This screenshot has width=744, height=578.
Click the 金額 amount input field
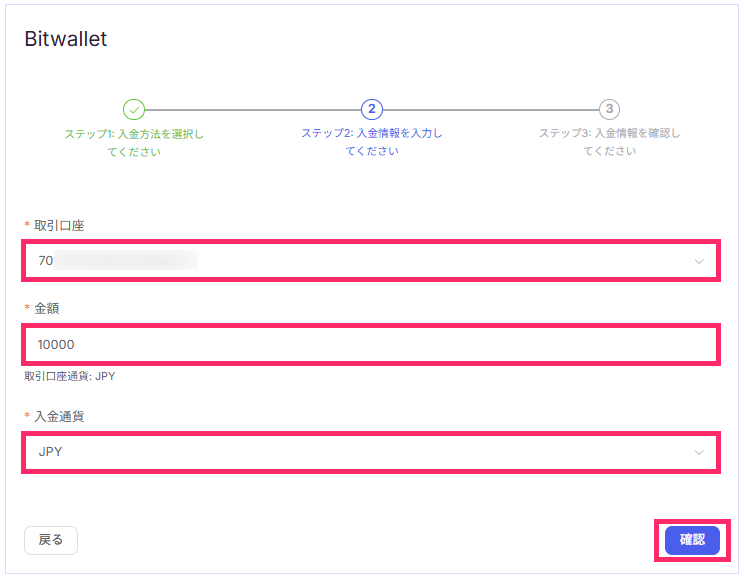pos(371,345)
